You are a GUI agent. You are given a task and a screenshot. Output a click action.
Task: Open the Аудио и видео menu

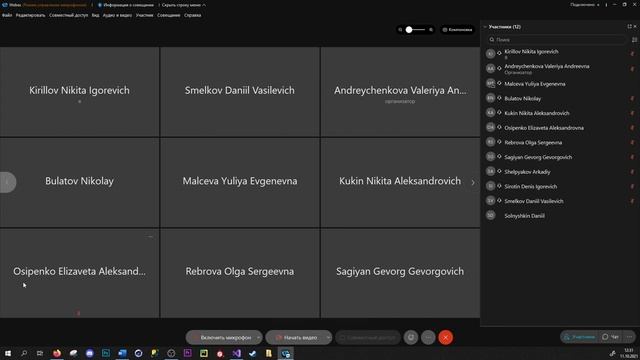pyautogui.click(x=117, y=15)
